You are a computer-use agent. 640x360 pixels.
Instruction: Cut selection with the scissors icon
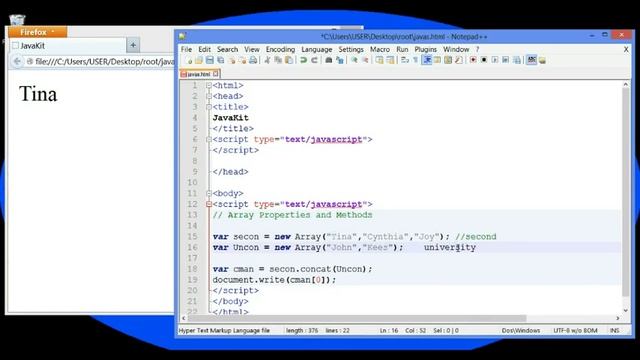(267, 60)
